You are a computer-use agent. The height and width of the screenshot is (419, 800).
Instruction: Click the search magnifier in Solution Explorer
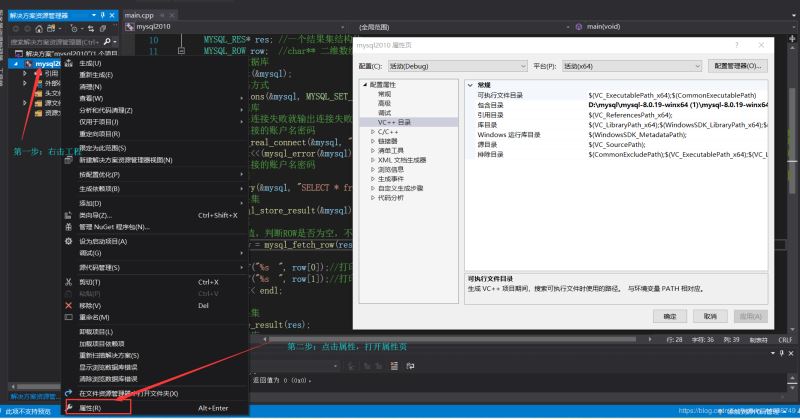coord(107,41)
